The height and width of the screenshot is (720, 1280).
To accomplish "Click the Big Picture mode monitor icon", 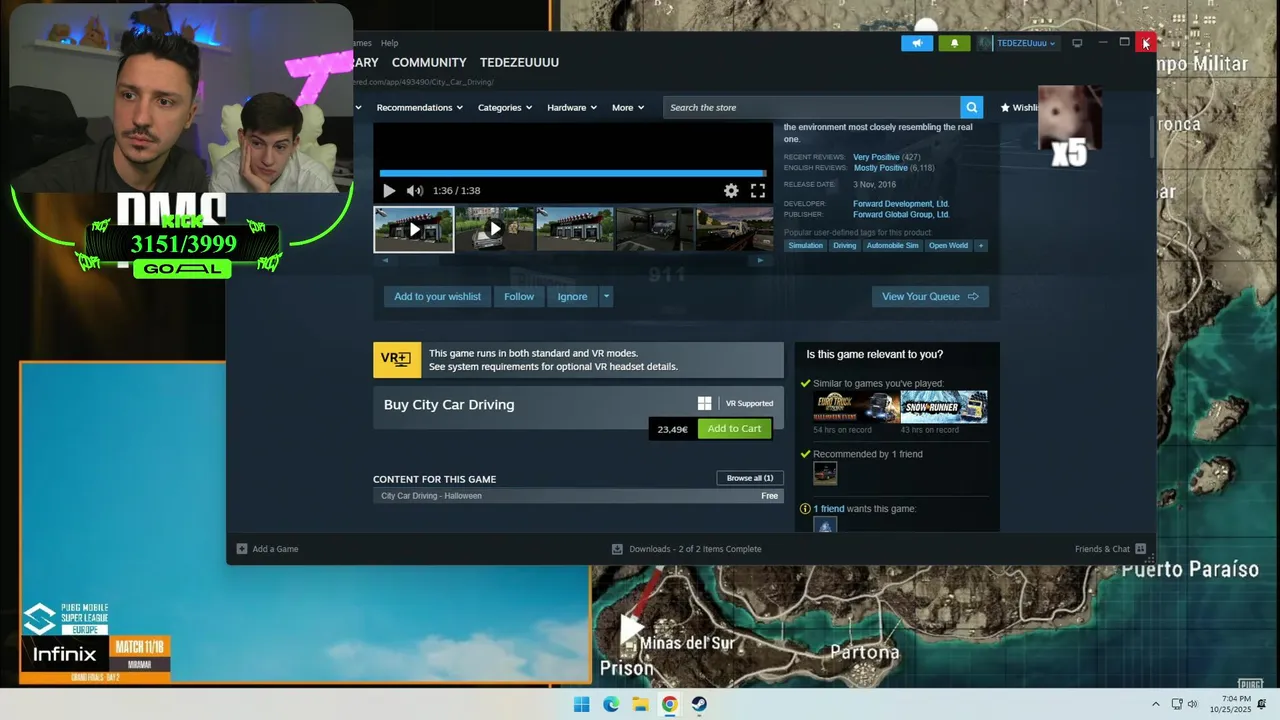I will pos(1077,43).
